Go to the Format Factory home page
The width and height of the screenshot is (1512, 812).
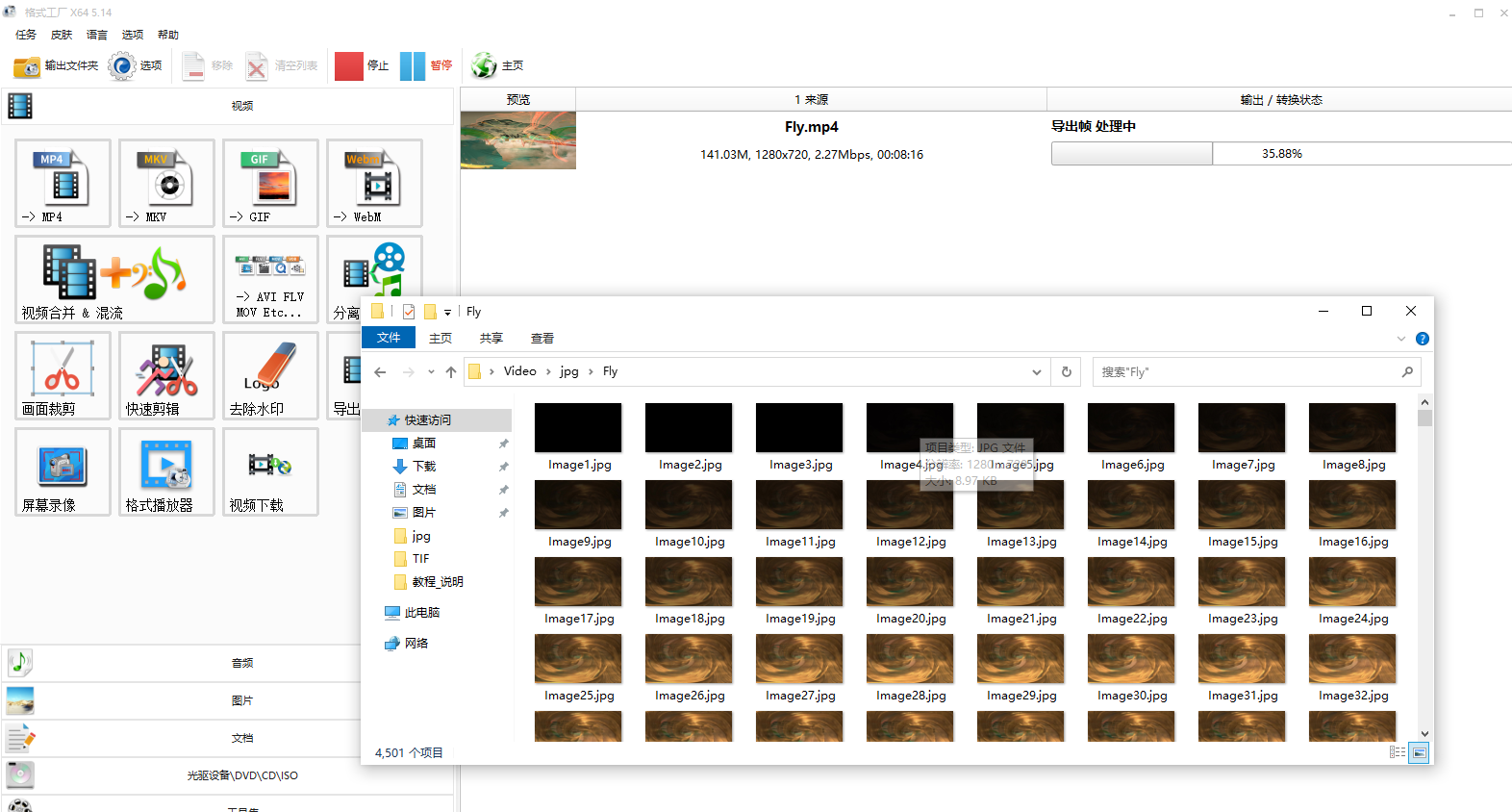click(x=497, y=65)
